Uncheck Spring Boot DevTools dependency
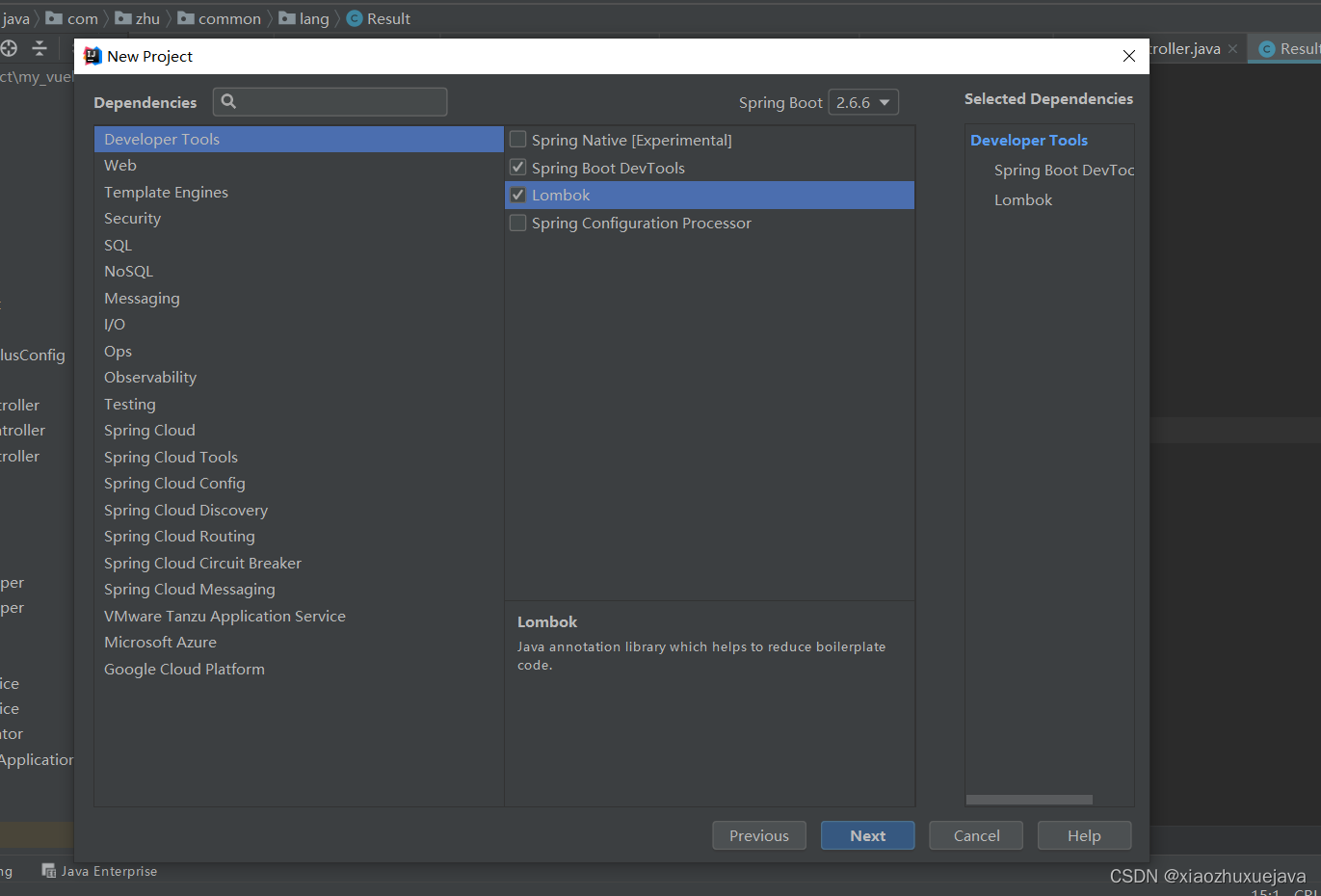The image size is (1321, 896). pos(518,168)
